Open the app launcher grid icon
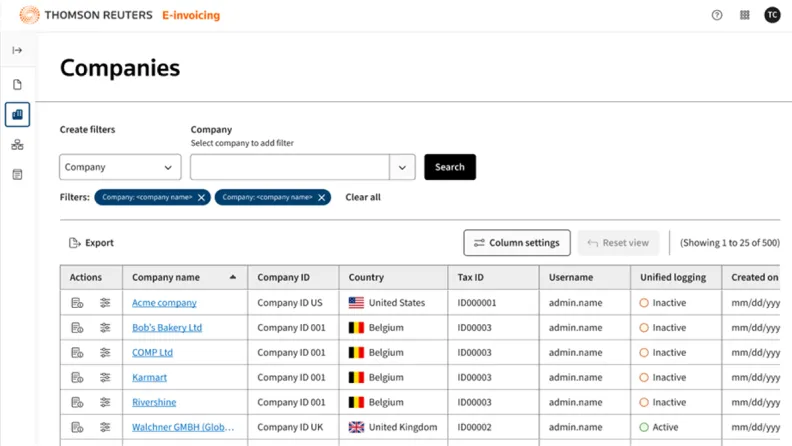The width and height of the screenshot is (792, 446). [745, 15]
